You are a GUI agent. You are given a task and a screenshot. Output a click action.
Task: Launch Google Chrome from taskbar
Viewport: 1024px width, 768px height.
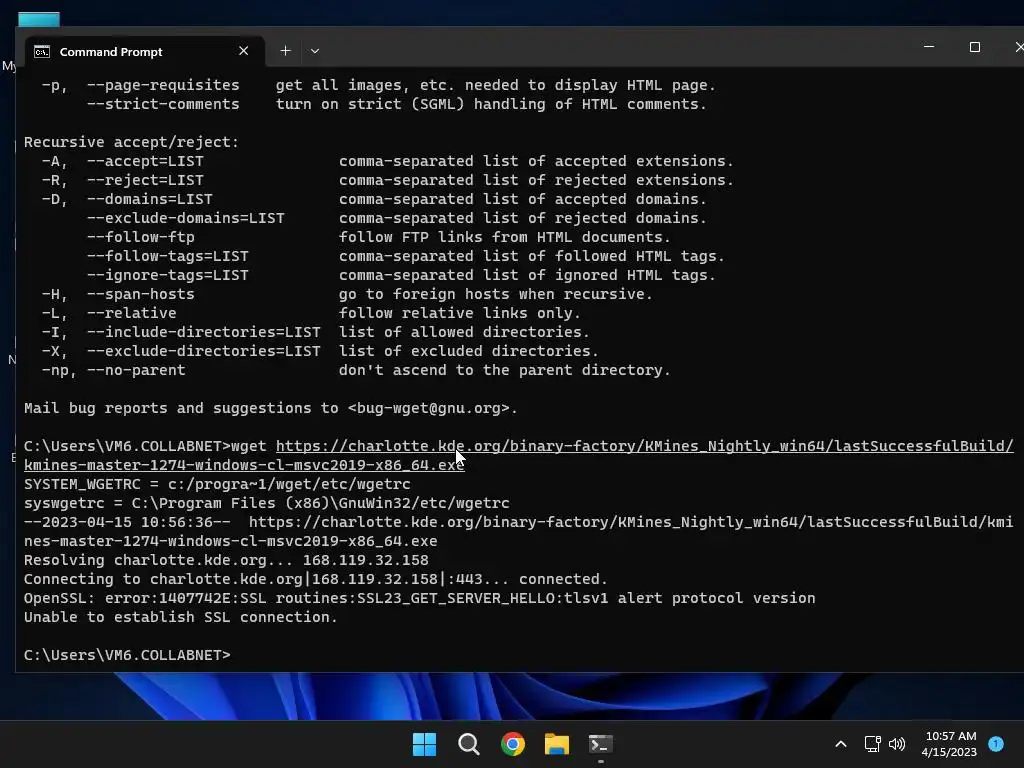coord(513,744)
